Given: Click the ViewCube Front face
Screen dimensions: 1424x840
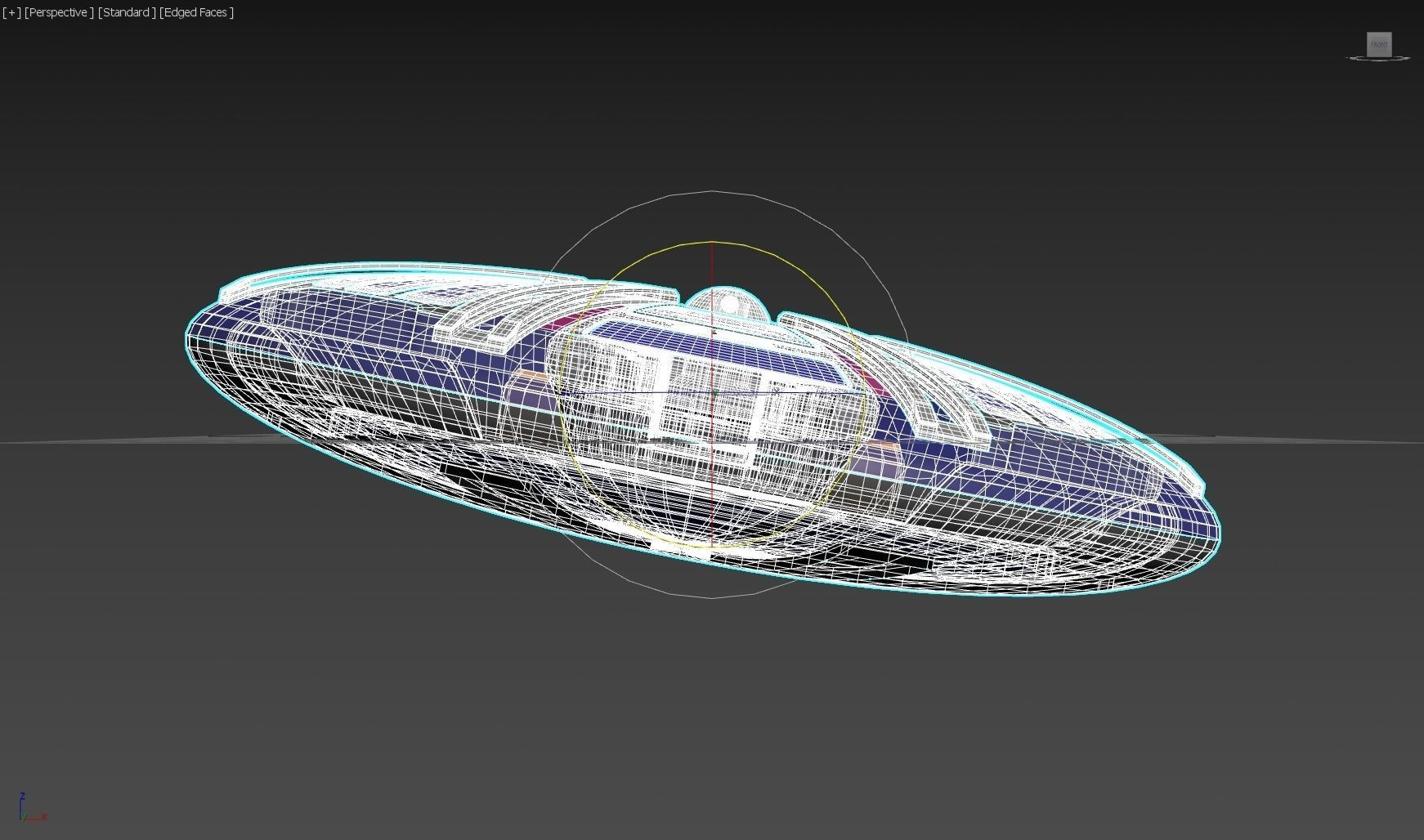Looking at the screenshot, I should click(x=1379, y=44).
